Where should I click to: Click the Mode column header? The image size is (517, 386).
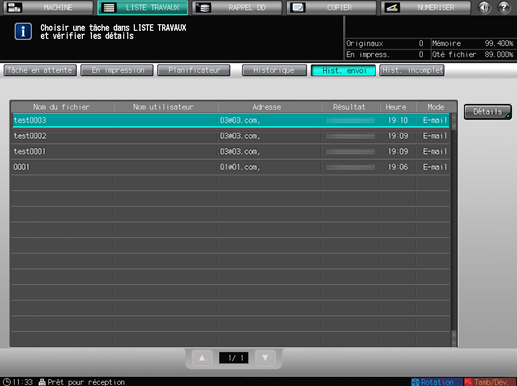click(x=436, y=107)
